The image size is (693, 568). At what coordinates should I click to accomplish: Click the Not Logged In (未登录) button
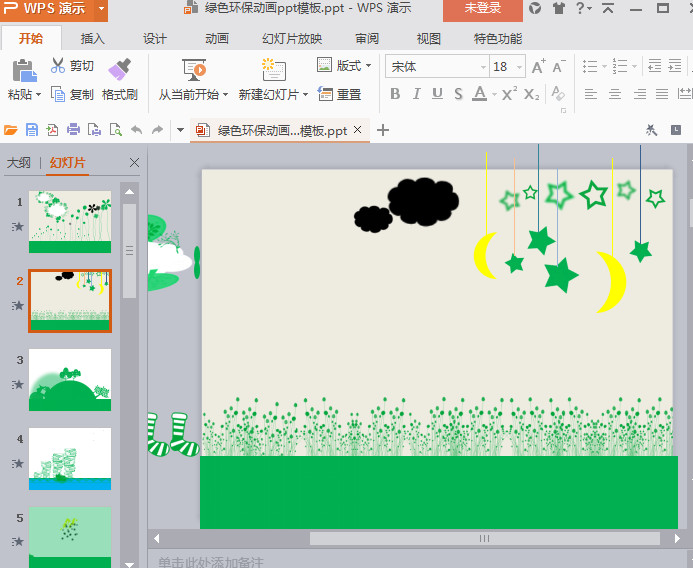tap(483, 9)
